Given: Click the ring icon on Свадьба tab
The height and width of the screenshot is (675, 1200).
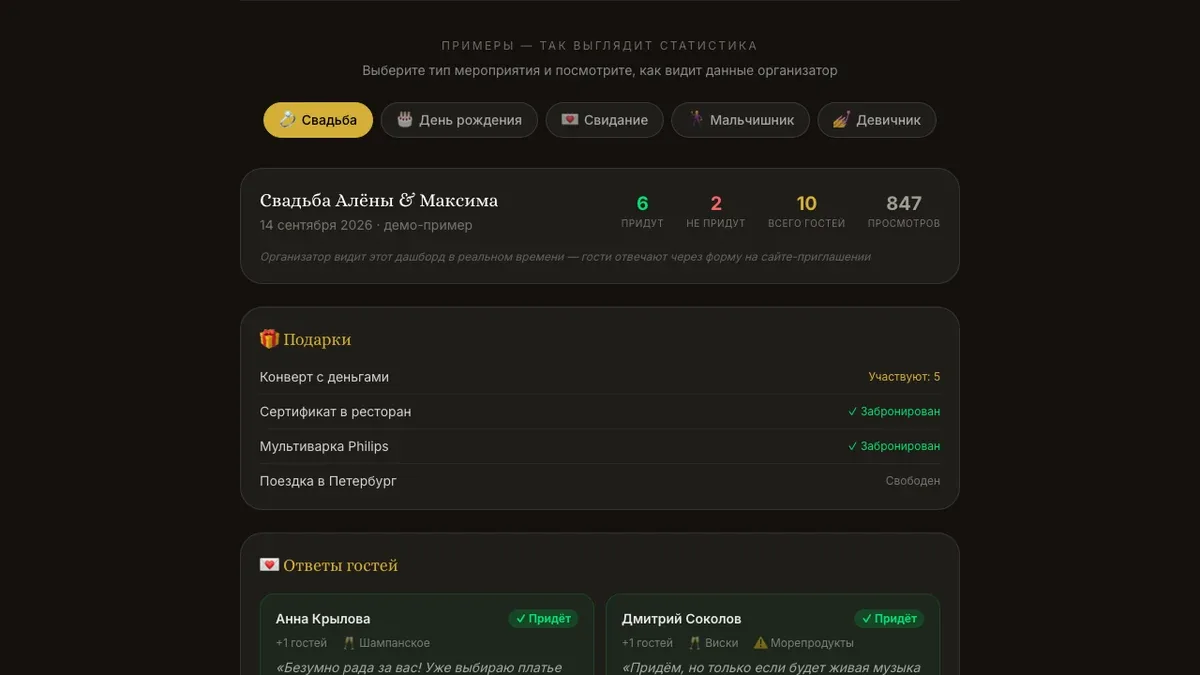Looking at the screenshot, I should [x=287, y=120].
